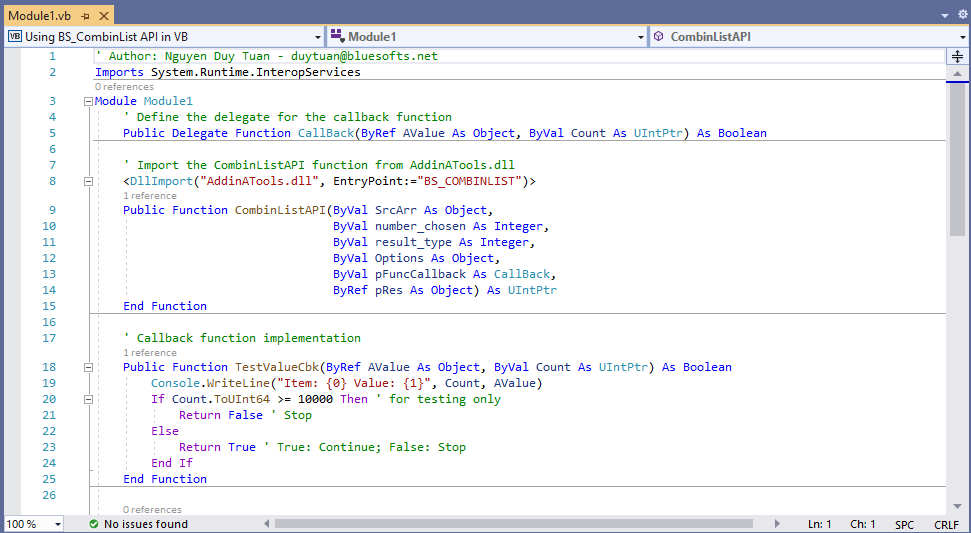This screenshot has width=971, height=533.
Task: Click 'Return True' on line 23
Action: click(217, 448)
